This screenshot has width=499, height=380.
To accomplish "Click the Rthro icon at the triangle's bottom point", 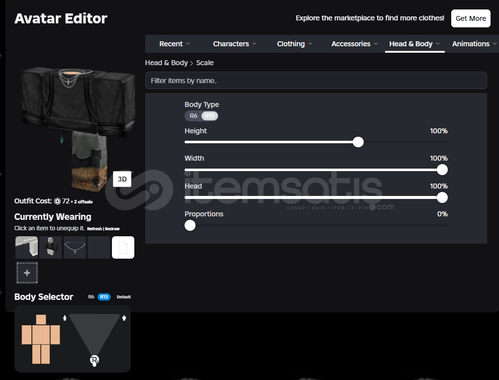I will pos(94,360).
